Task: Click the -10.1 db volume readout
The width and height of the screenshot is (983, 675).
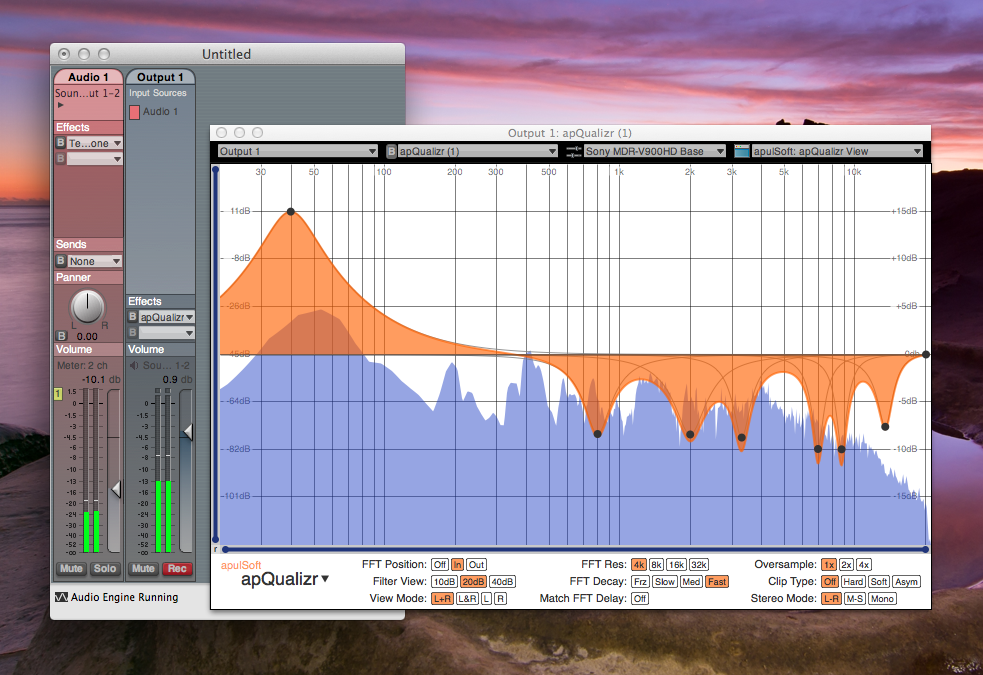Action: tap(101, 380)
